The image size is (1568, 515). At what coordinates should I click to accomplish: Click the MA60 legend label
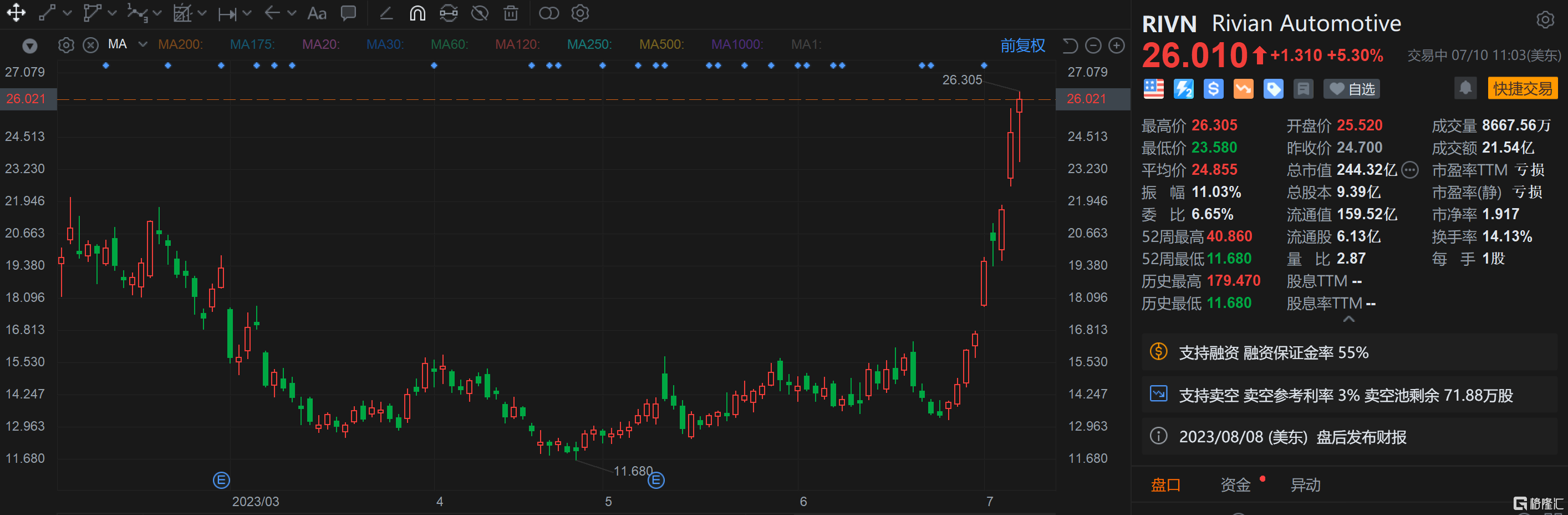[x=449, y=44]
